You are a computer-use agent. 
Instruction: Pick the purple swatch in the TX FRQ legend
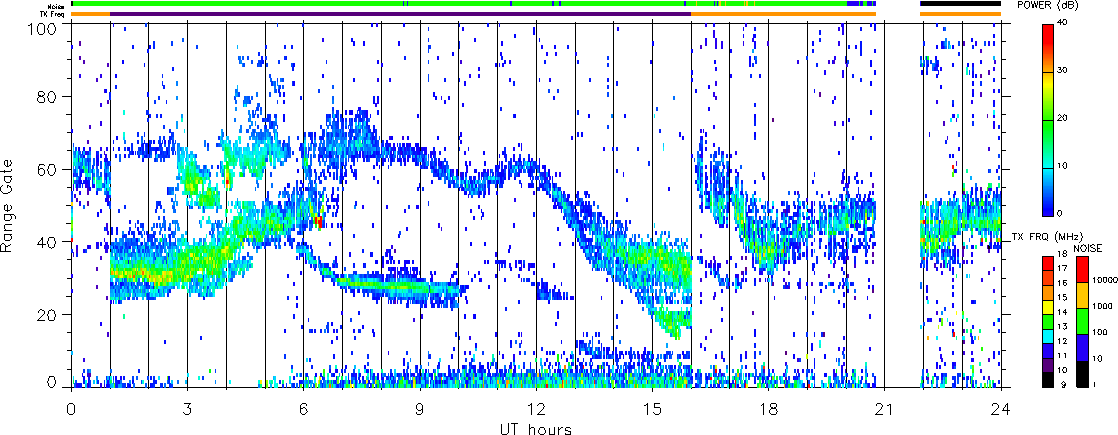point(1048,366)
